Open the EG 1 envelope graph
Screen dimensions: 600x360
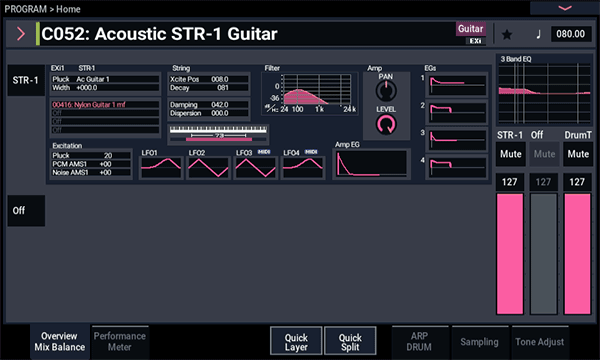tap(458, 85)
